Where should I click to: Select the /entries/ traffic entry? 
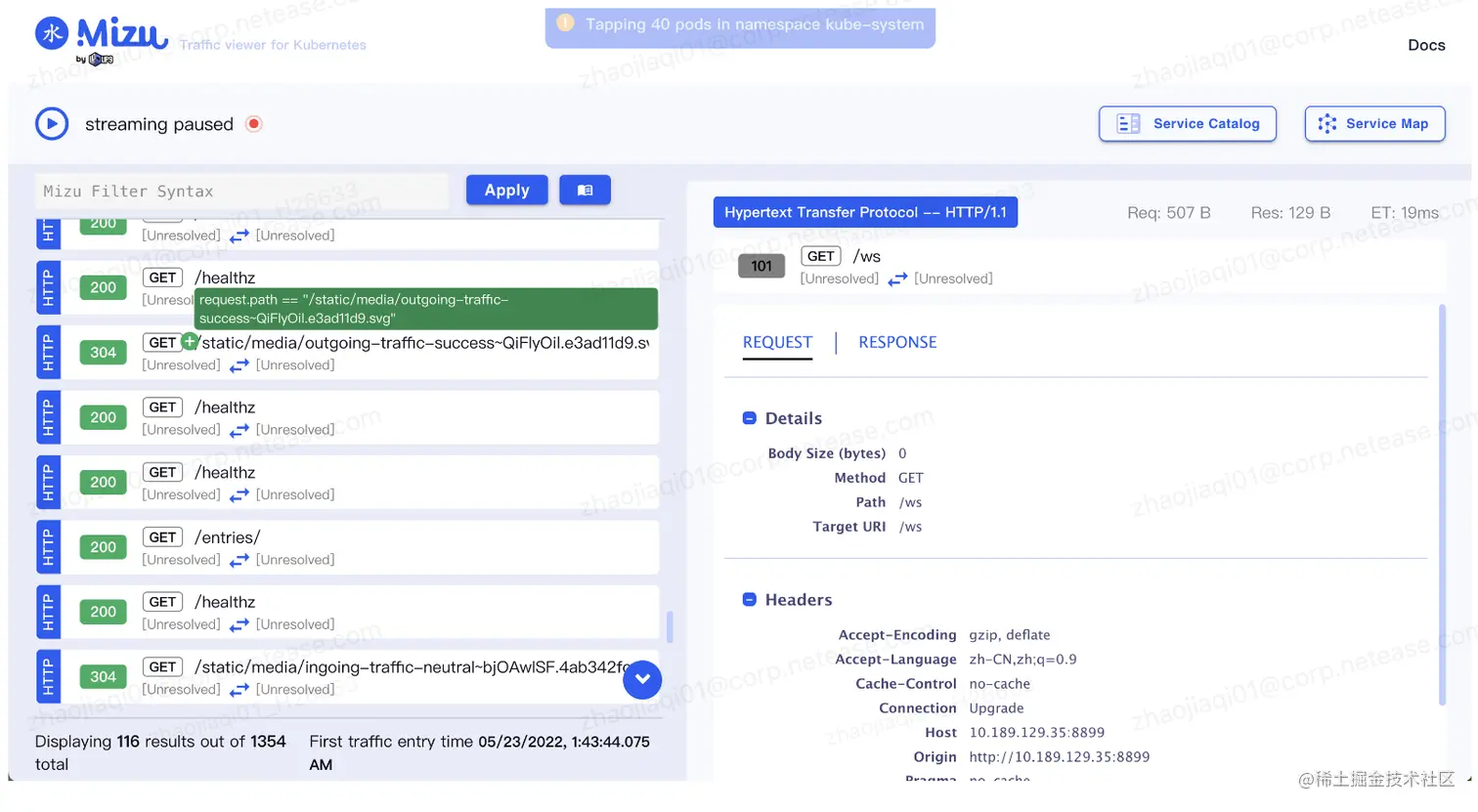347,547
